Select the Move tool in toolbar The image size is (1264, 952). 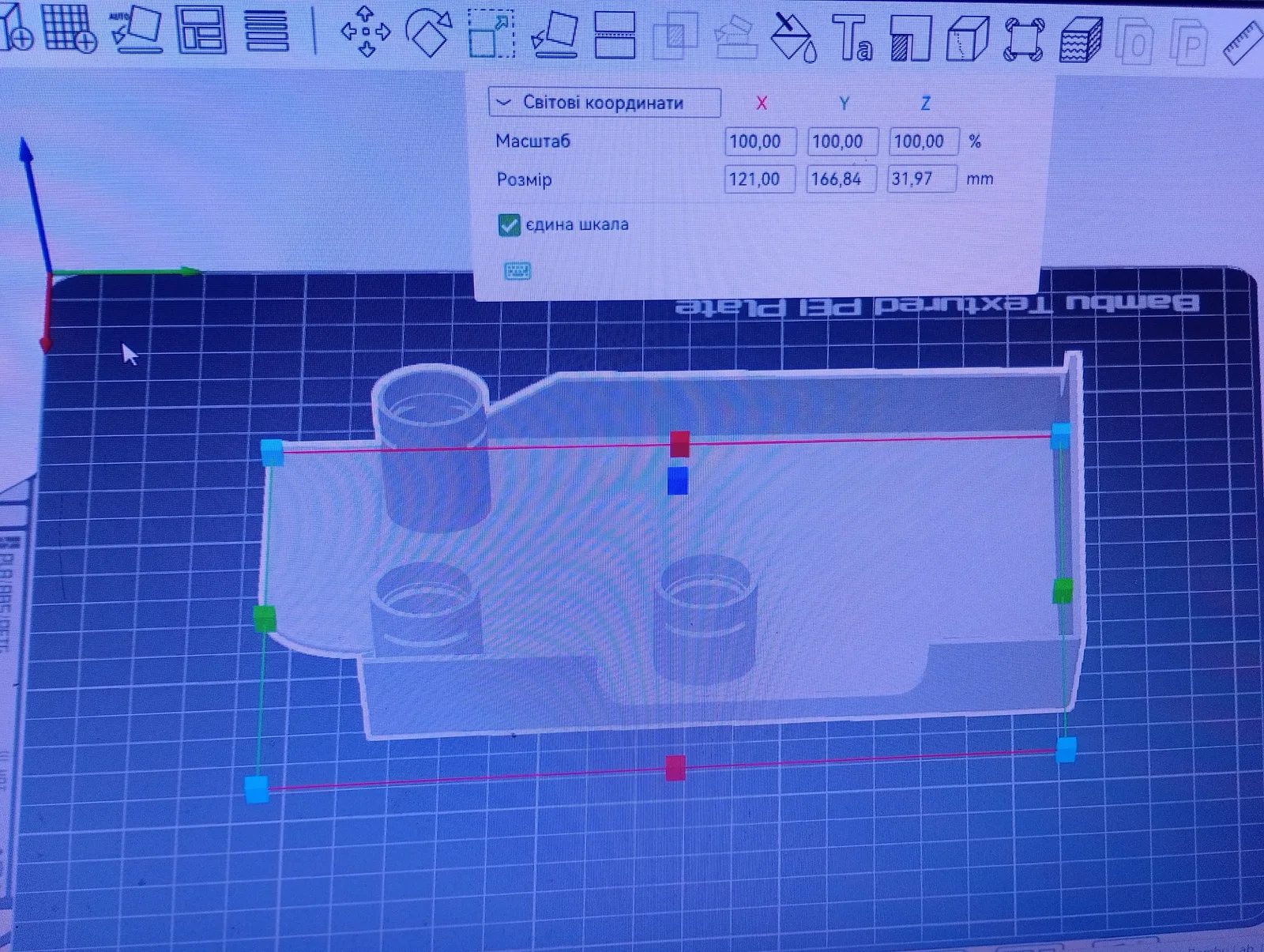365,32
